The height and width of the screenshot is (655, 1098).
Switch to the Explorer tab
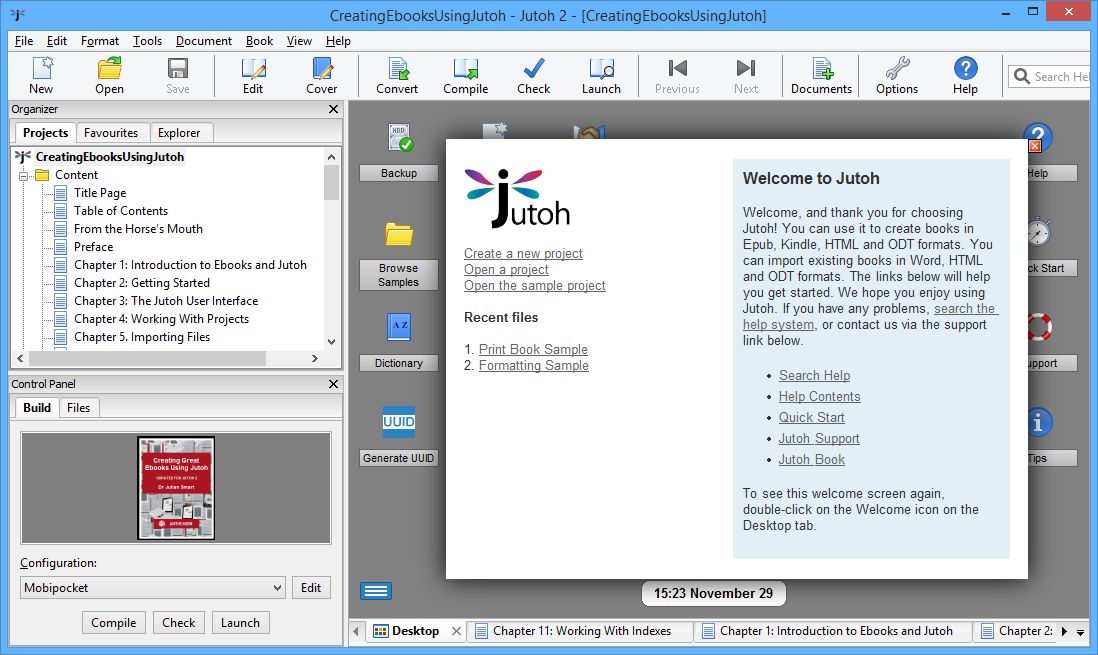(x=179, y=132)
